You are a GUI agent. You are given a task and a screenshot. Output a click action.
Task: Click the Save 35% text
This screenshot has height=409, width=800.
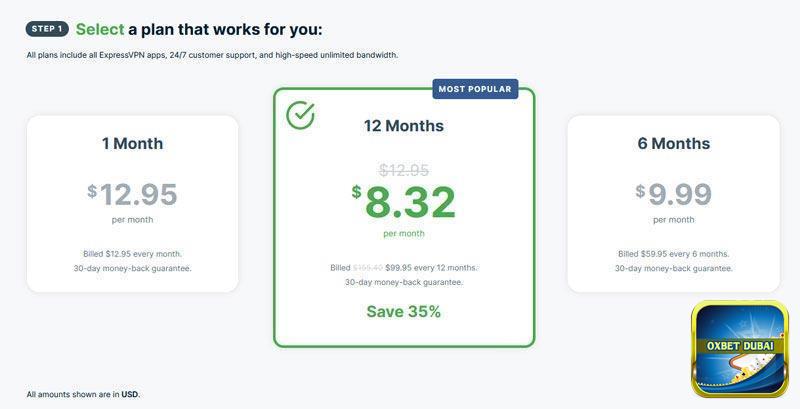coord(404,311)
